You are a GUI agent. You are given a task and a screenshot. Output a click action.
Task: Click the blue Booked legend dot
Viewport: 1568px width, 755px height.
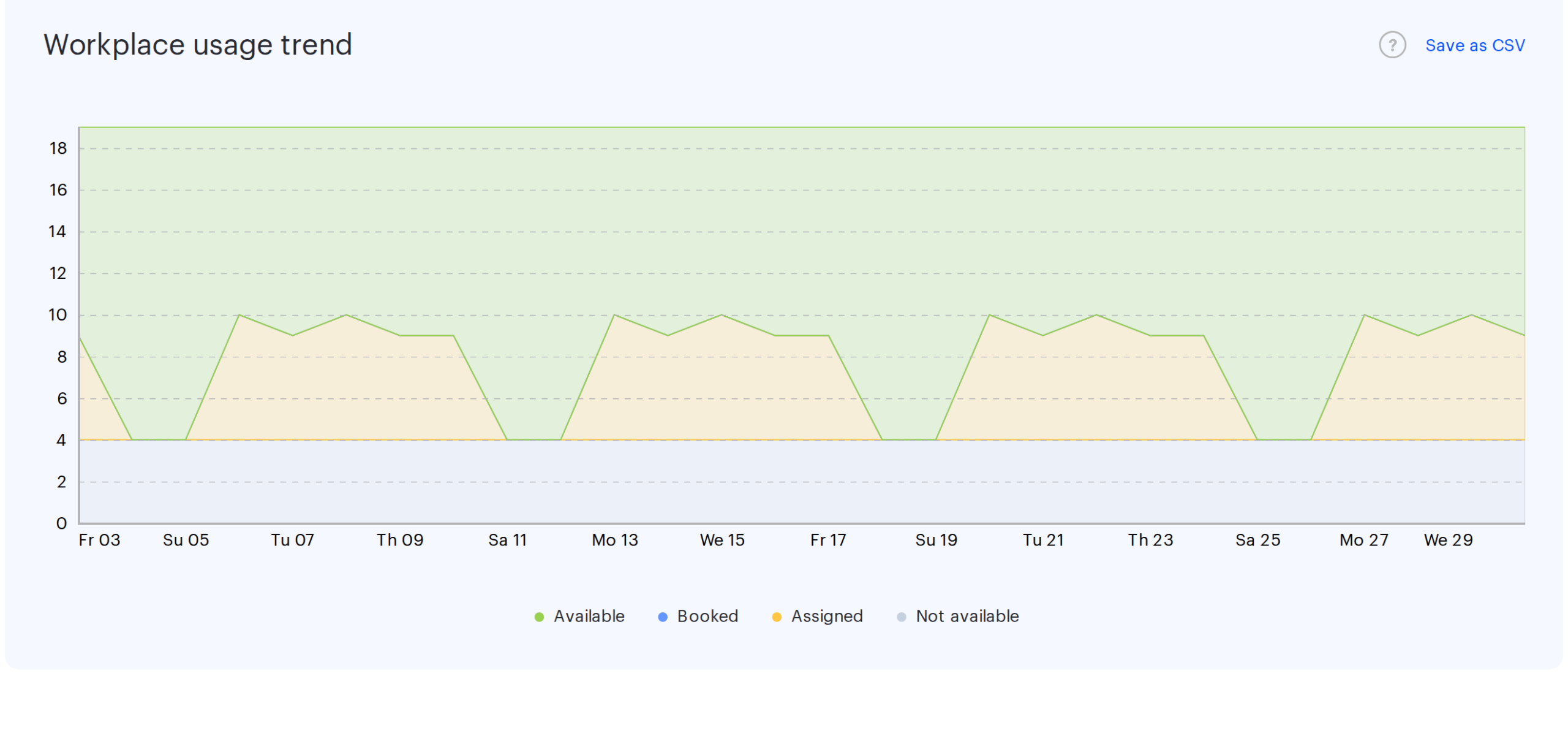[662, 617]
